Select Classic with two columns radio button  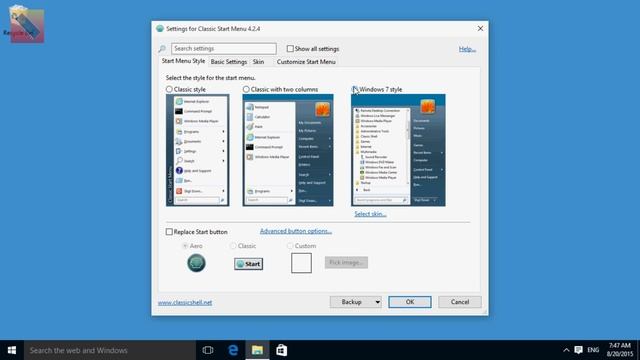(x=246, y=89)
